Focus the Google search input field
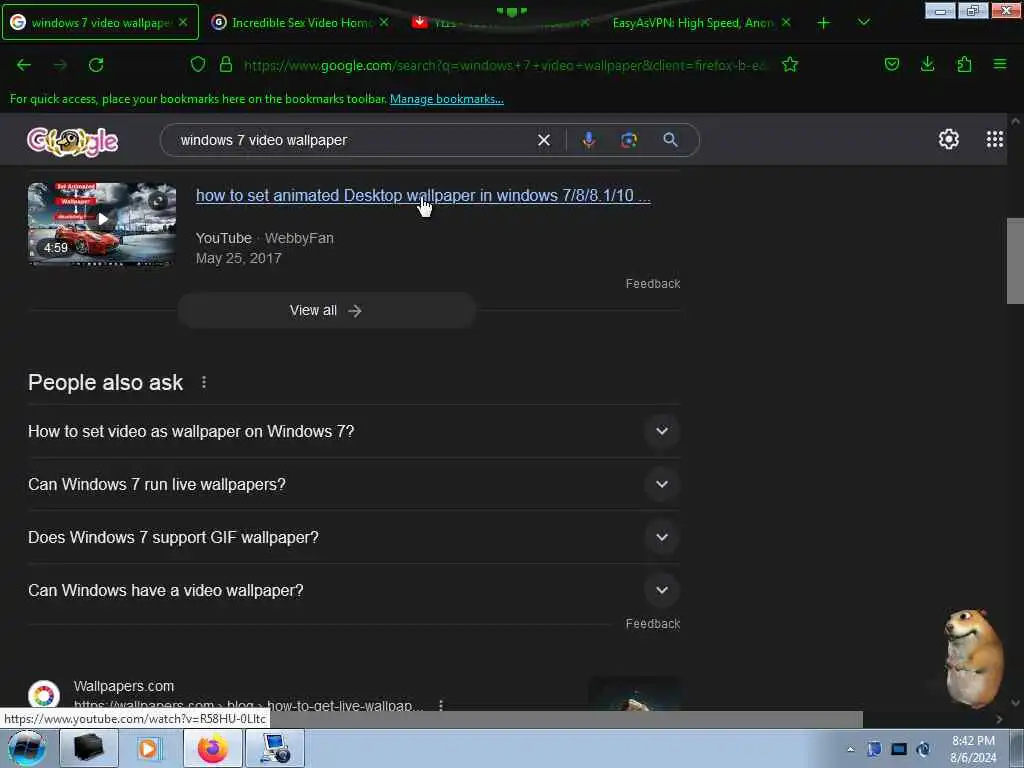1024x768 pixels. [x=353, y=140]
